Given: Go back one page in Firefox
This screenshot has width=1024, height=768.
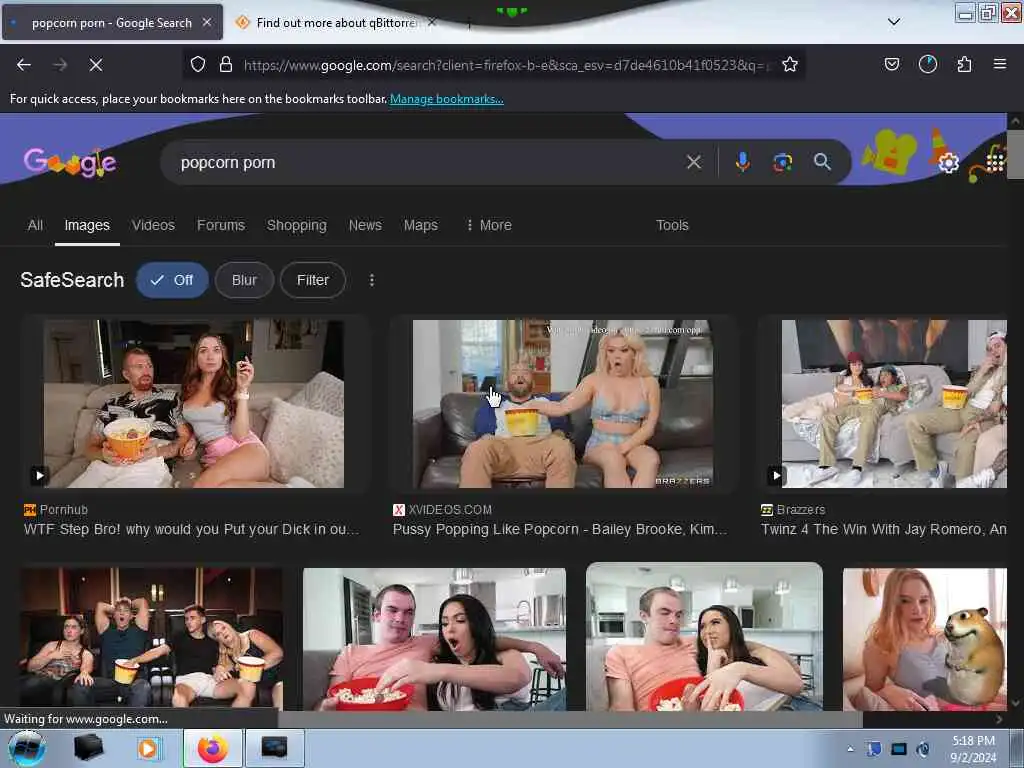Looking at the screenshot, I should (24, 65).
